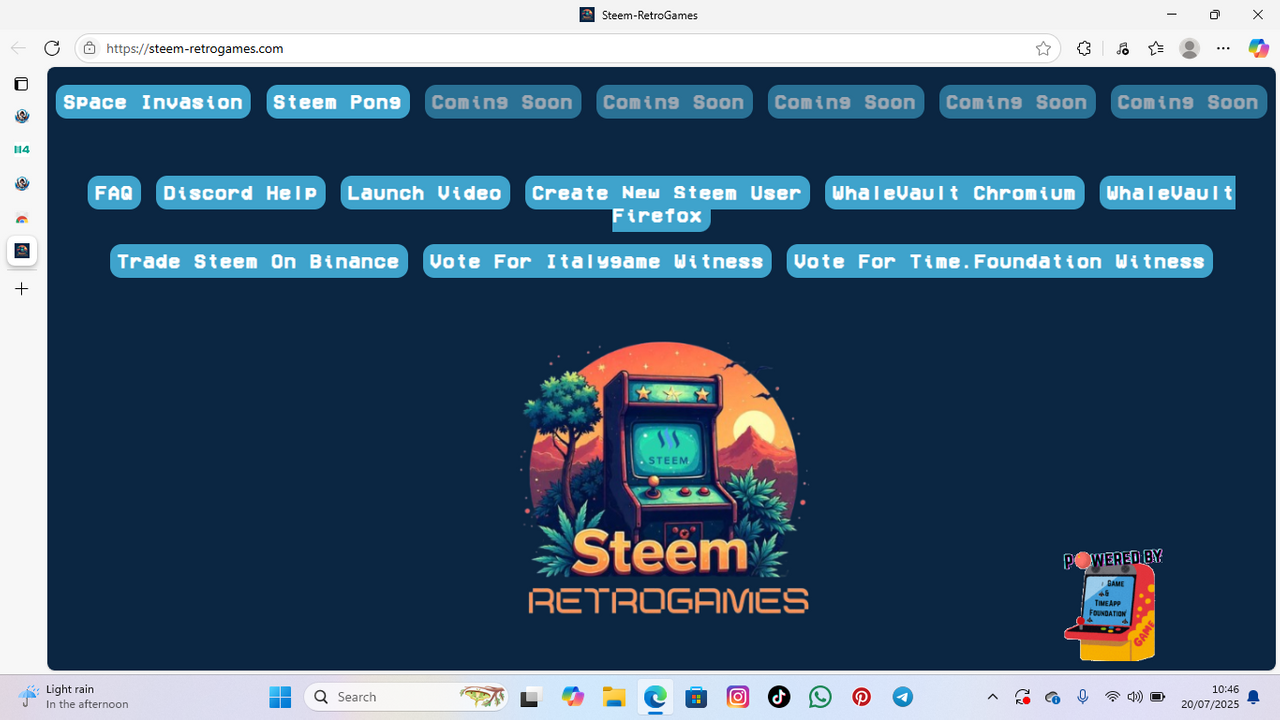The height and width of the screenshot is (720, 1280).
Task: Click the sync update tray icon
Action: pyautogui.click(x=1022, y=697)
